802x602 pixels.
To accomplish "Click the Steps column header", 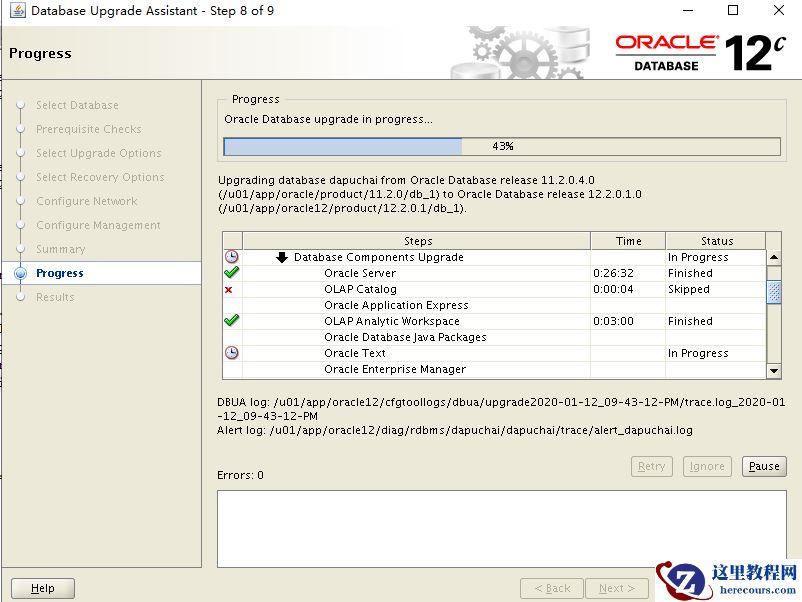I will (x=417, y=241).
